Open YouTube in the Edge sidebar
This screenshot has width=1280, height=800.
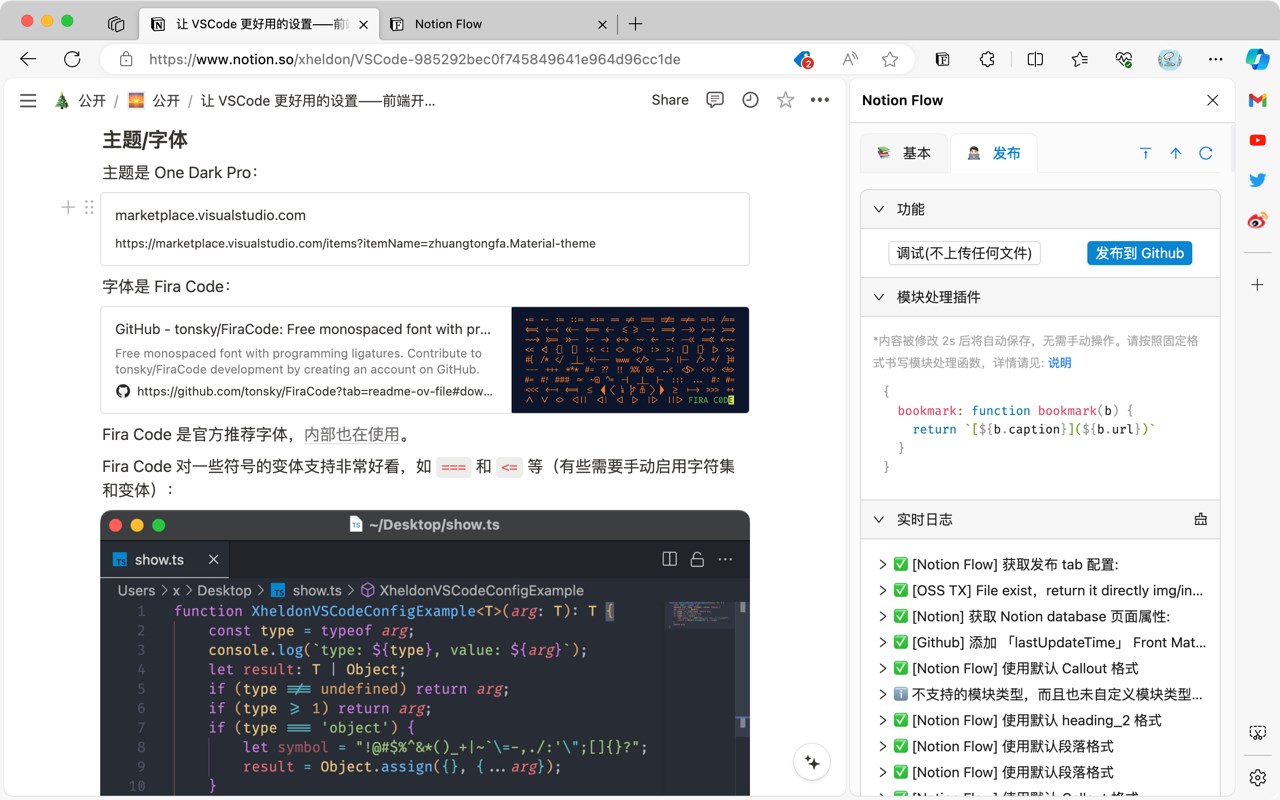1258,141
